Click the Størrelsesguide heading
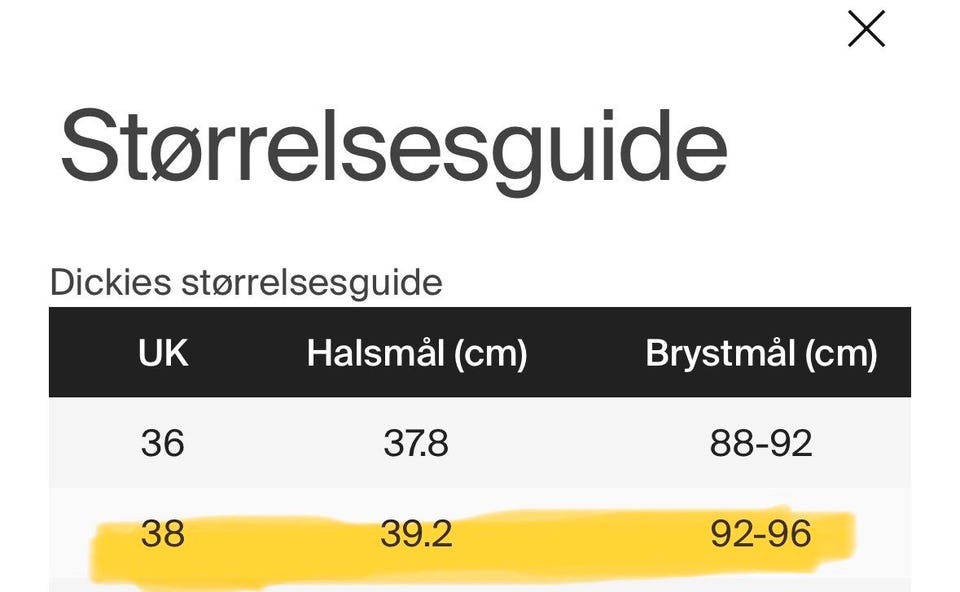 coord(393,146)
